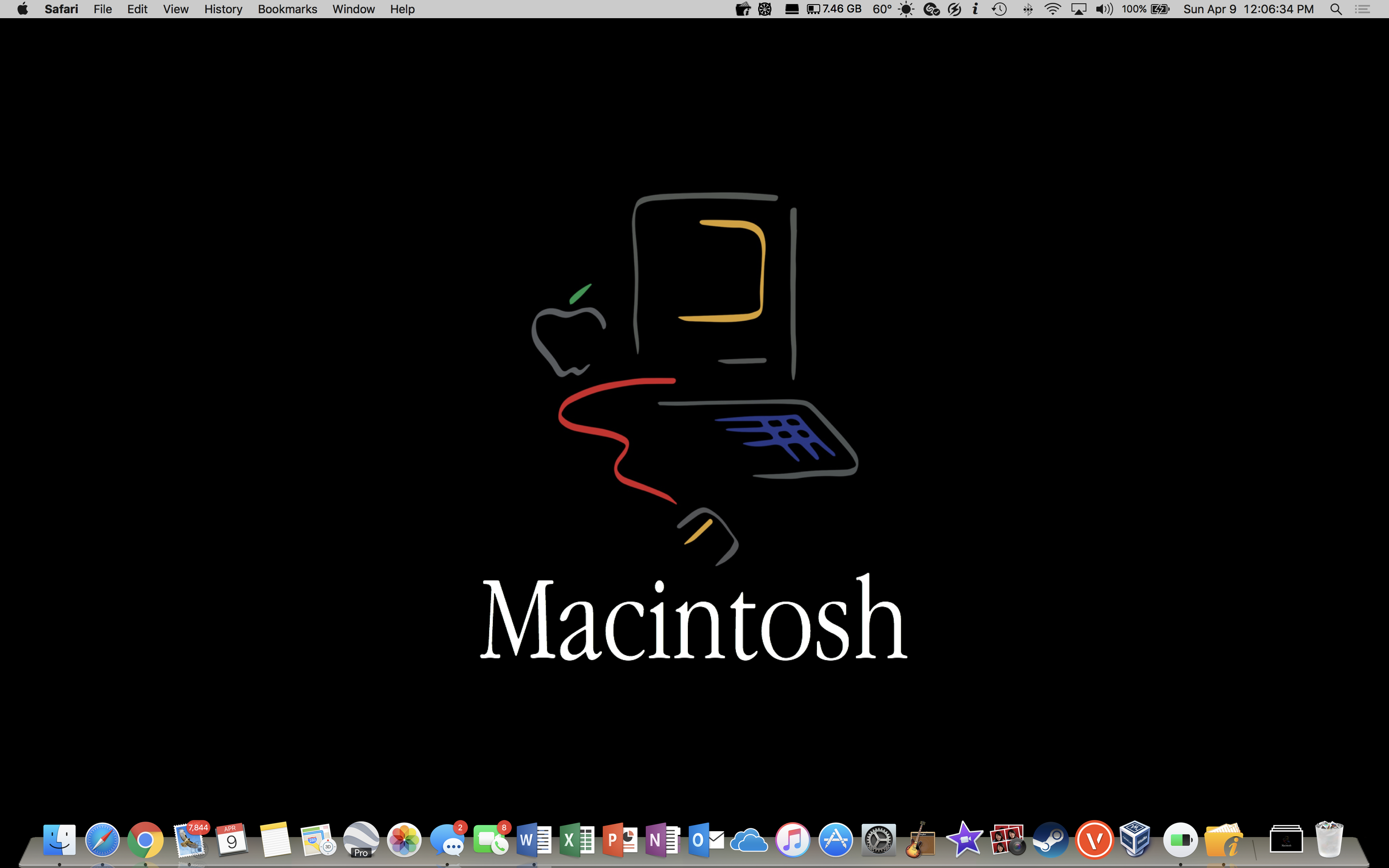Image resolution: width=1389 pixels, height=868 pixels.
Task: Open Messages with 2 unread badge
Action: [x=447, y=840]
